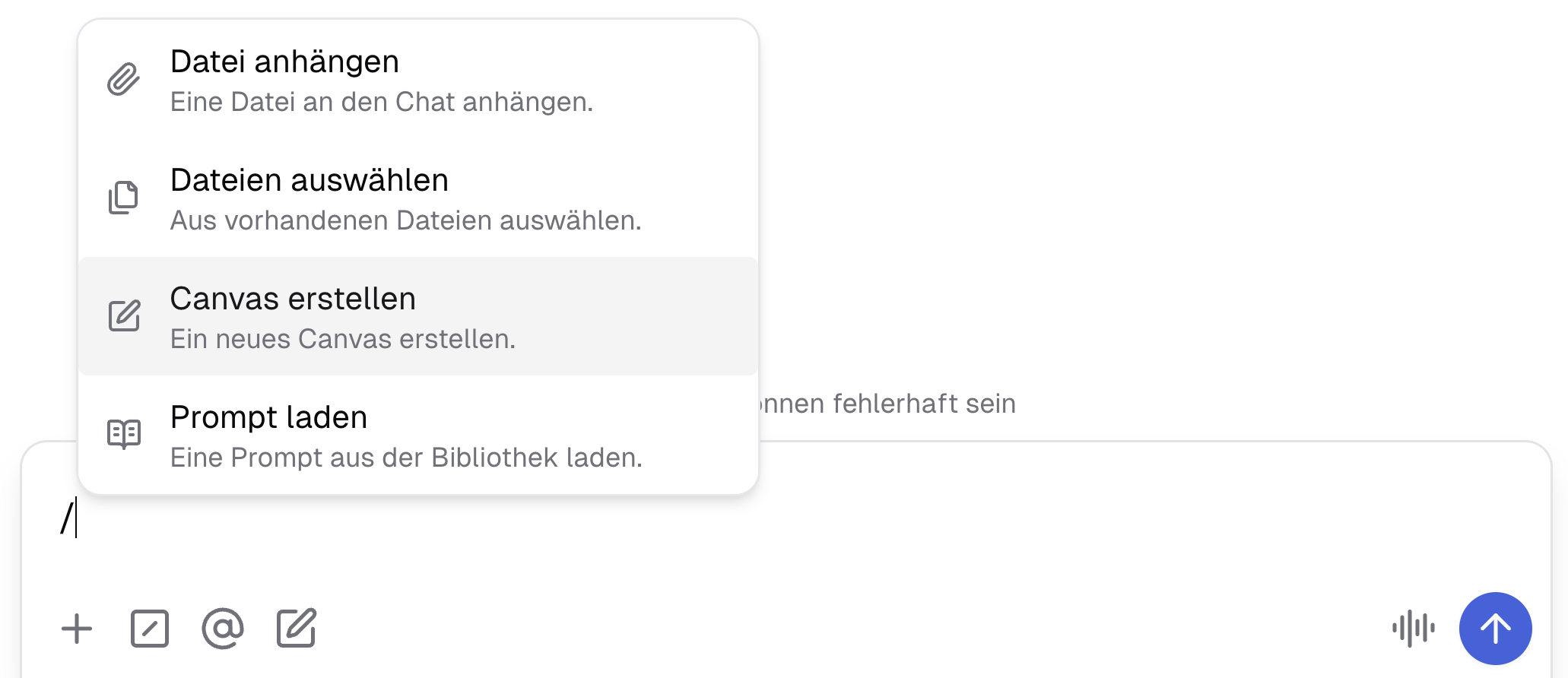Image resolution: width=1568 pixels, height=678 pixels.
Task: Click 'Eine Datei an den Chat anhängen' text
Action: [x=382, y=102]
